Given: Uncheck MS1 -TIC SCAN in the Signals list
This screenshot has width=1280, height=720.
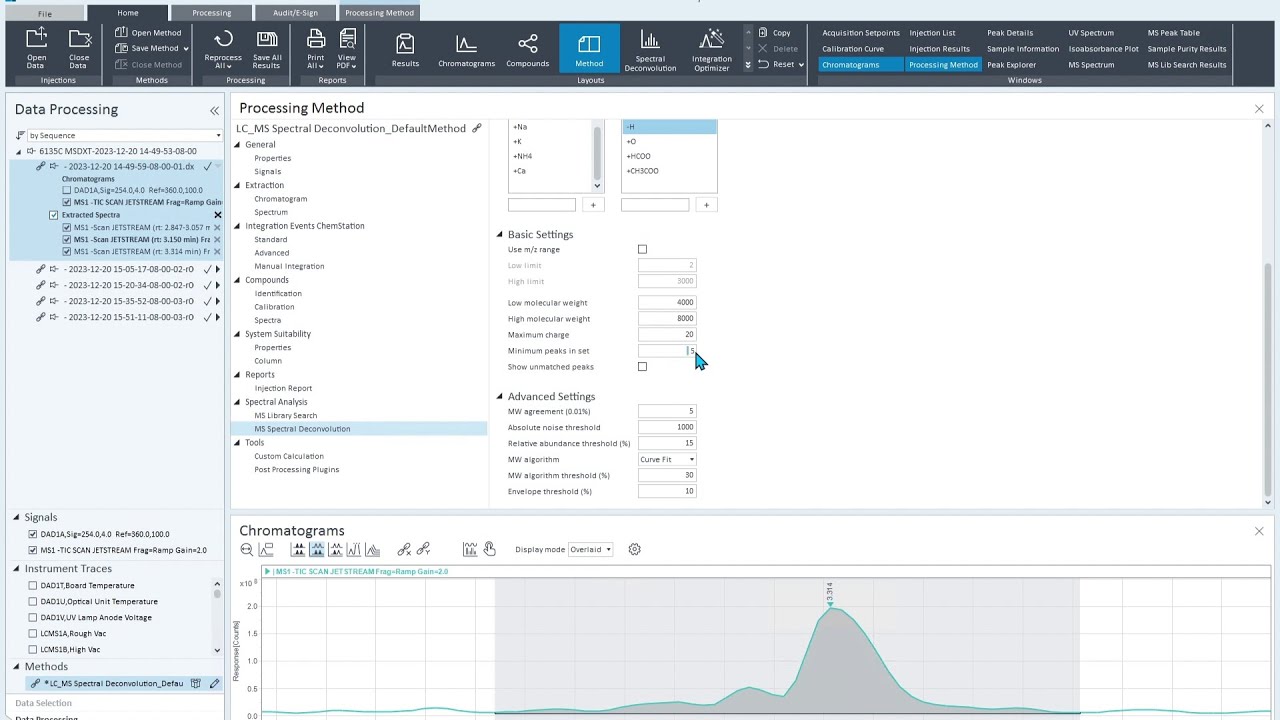Looking at the screenshot, I should pyautogui.click(x=33, y=550).
